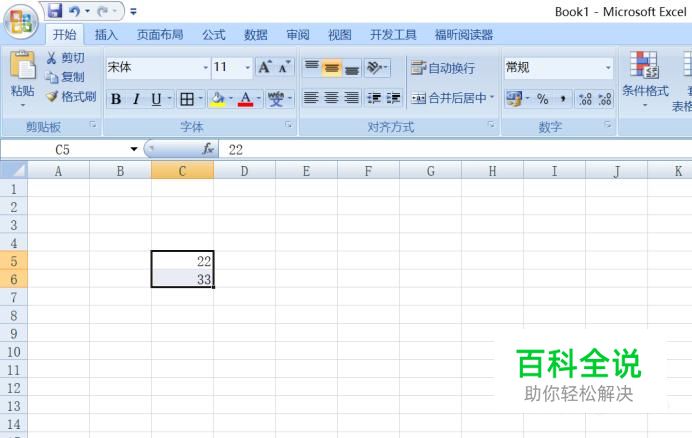Apply accounting number format icon
Viewport: 692px width, 438px height.
point(514,99)
